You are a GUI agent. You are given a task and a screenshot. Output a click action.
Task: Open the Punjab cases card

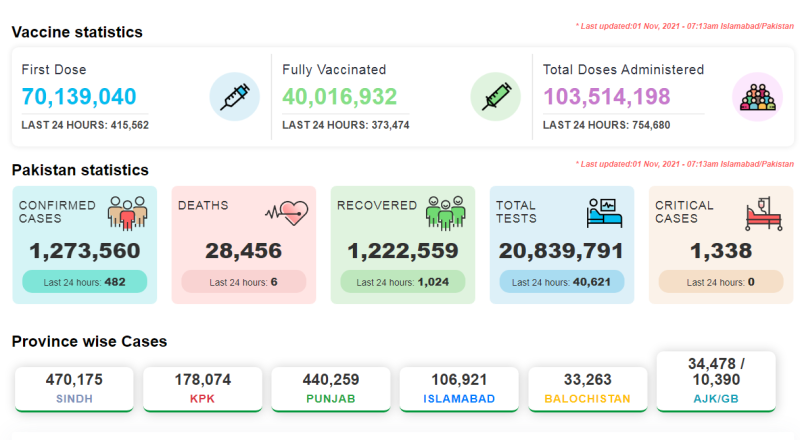(x=331, y=389)
